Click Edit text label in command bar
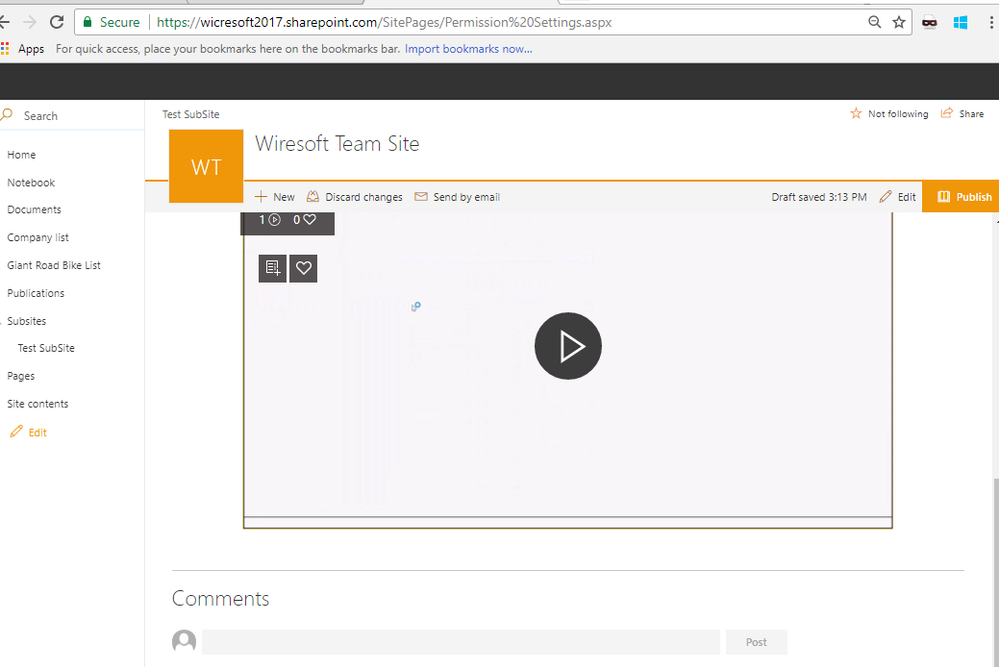This screenshot has height=667, width=999. coord(907,197)
